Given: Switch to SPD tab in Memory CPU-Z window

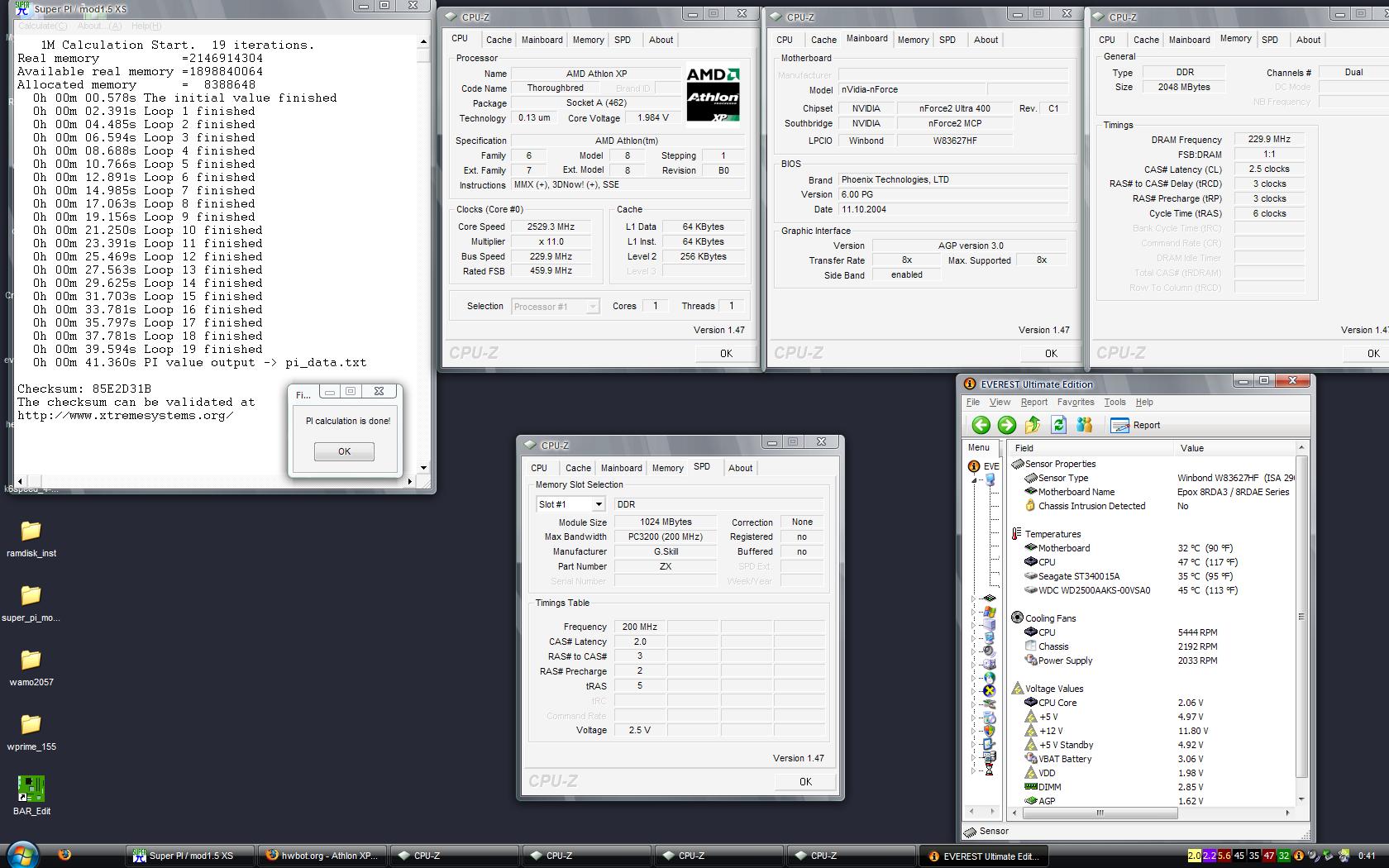Looking at the screenshot, I should [1270, 40].
